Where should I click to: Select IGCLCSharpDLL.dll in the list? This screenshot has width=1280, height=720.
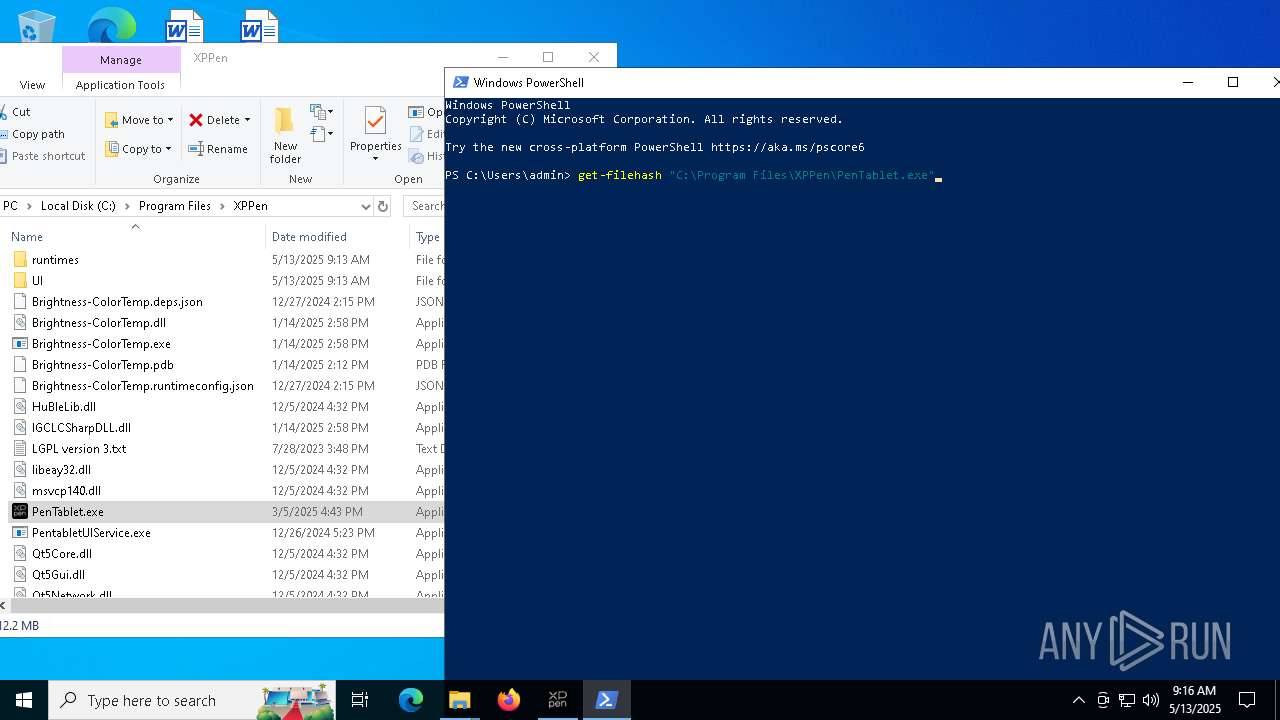click(81, 428)
